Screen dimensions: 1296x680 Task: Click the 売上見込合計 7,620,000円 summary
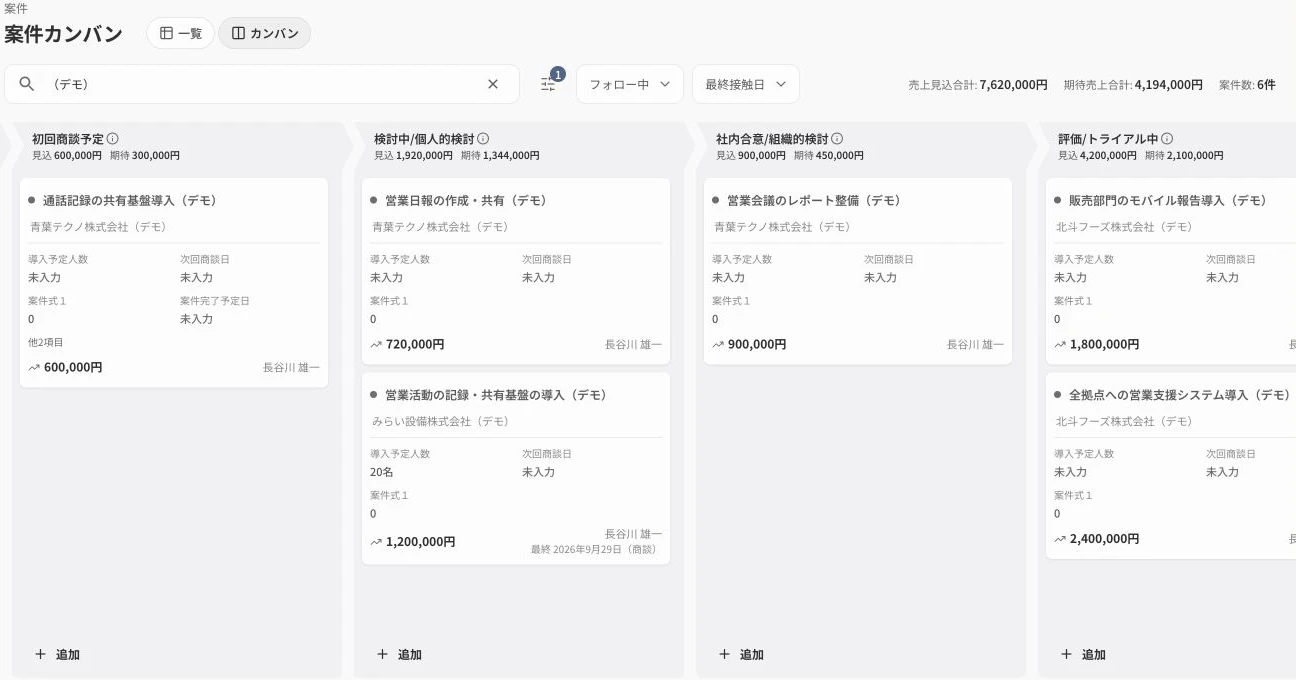pyautogui.click(x=978, y=85)
